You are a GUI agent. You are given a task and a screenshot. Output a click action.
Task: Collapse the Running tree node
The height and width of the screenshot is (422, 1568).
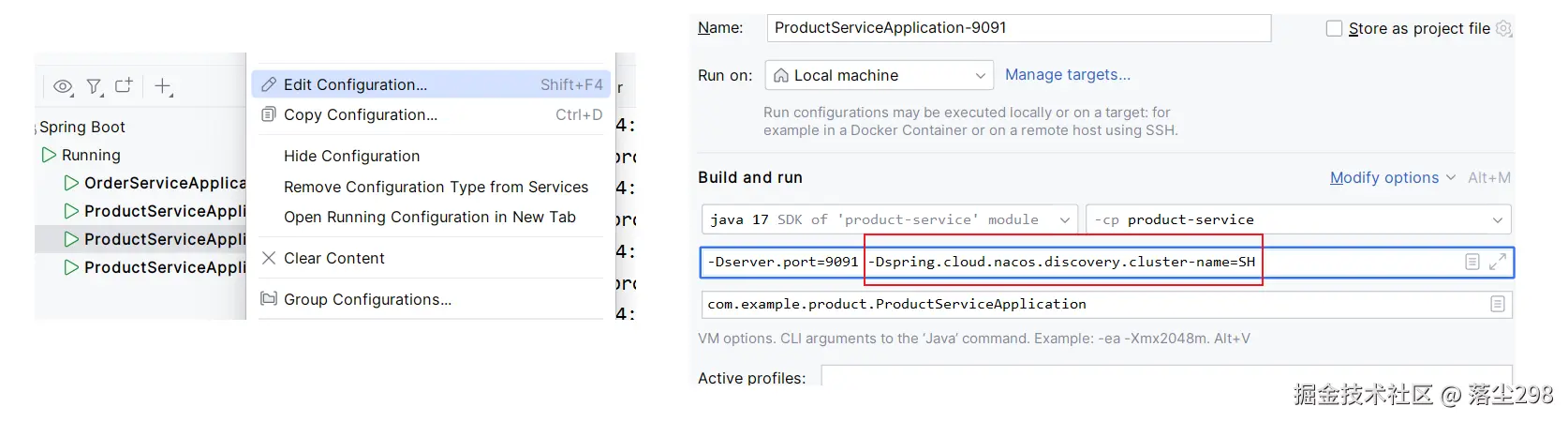click(49, 155)
